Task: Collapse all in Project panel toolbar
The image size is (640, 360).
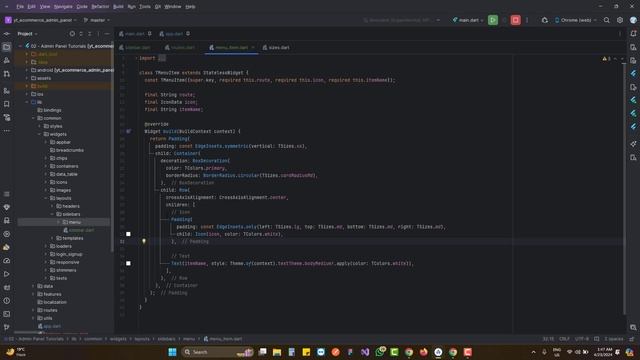Action: click(89, 33)
